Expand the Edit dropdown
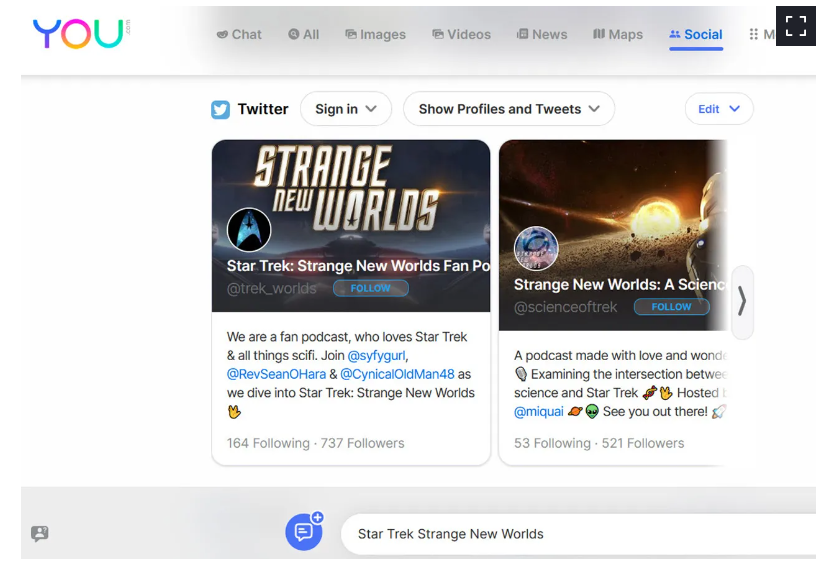The height and width of the screenshot is (570, 822). [719, 109]
